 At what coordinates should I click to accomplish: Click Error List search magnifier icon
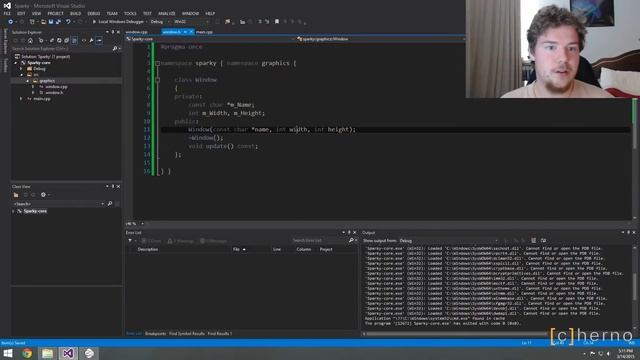tap(351, 240)
